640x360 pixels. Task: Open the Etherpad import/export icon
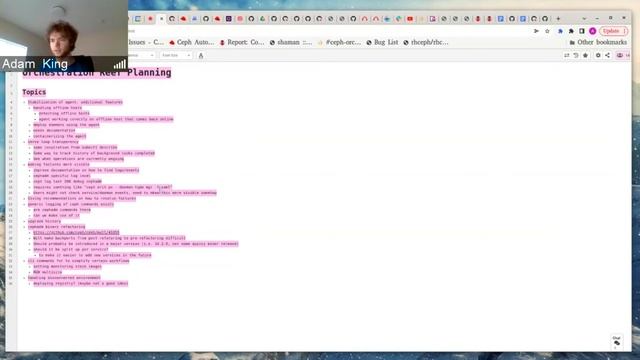click(x=567, y=55)
